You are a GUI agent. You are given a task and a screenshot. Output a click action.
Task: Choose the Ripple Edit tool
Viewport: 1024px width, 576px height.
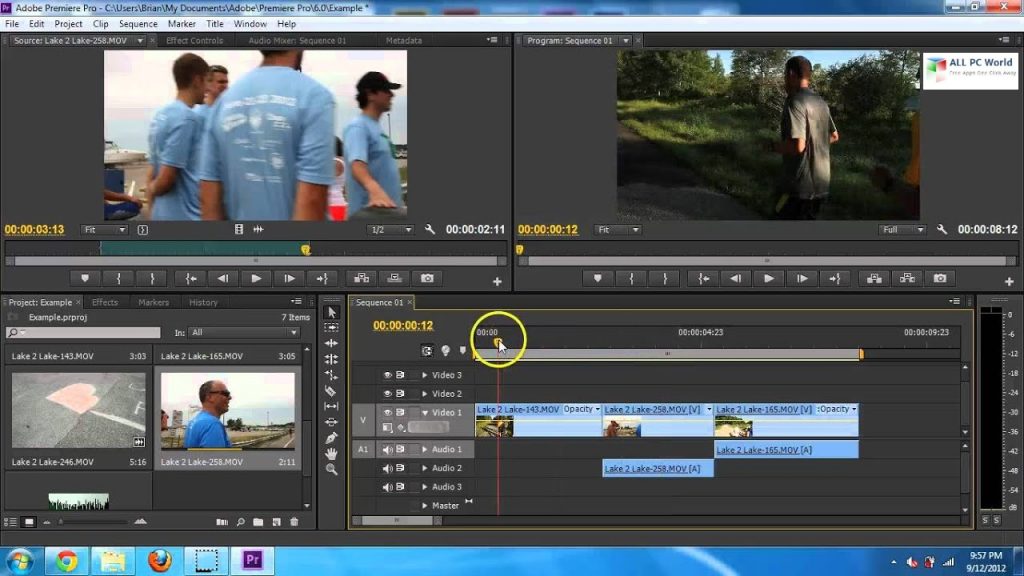(331, 343)
